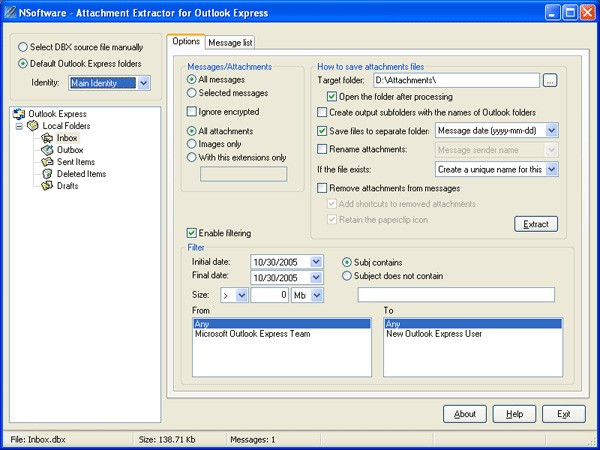The height and width of the screenshot is (450, 600).
Task: Switch to the Options tab
Action: coord(186,41)
